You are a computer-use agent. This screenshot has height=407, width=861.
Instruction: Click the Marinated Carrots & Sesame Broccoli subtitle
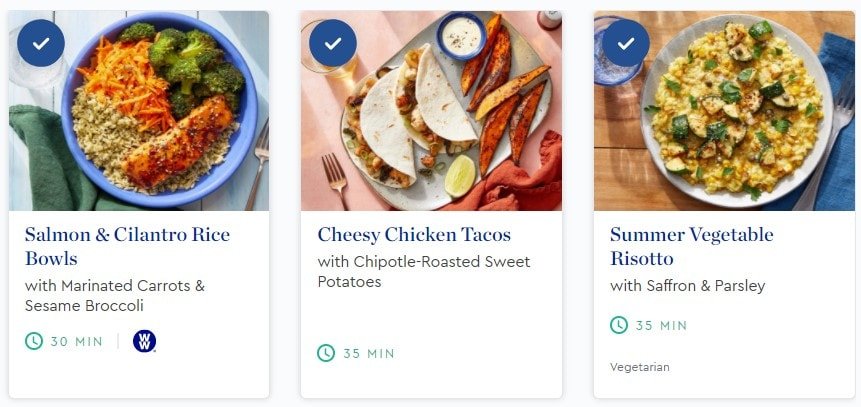tap(114, 296)
